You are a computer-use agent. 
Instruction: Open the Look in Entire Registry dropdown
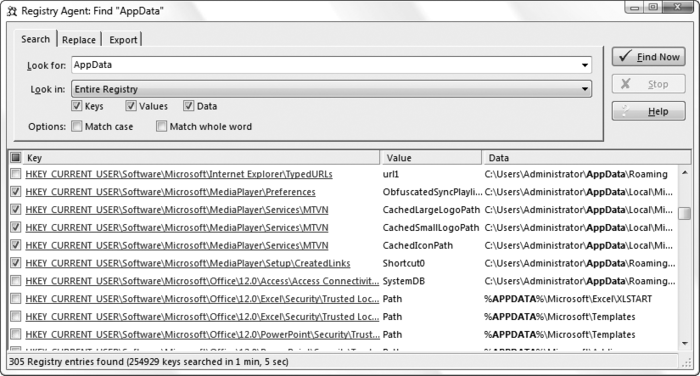click(331, 89)
